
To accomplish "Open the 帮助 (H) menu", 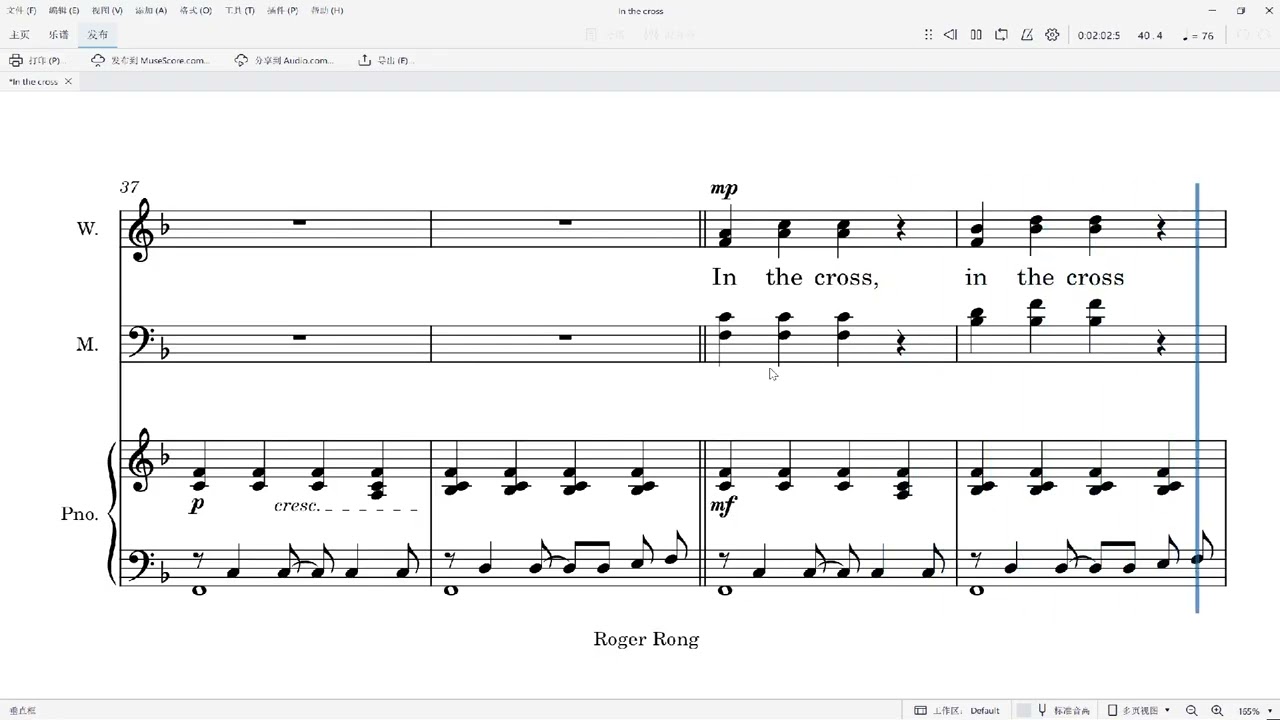I will 327,10.
